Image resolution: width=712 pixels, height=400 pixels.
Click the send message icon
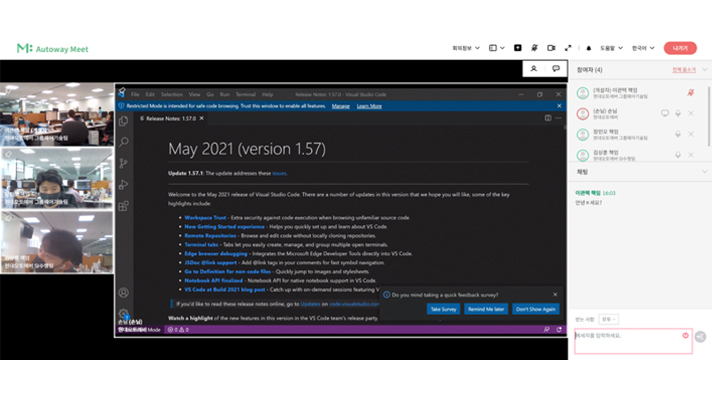700,337
